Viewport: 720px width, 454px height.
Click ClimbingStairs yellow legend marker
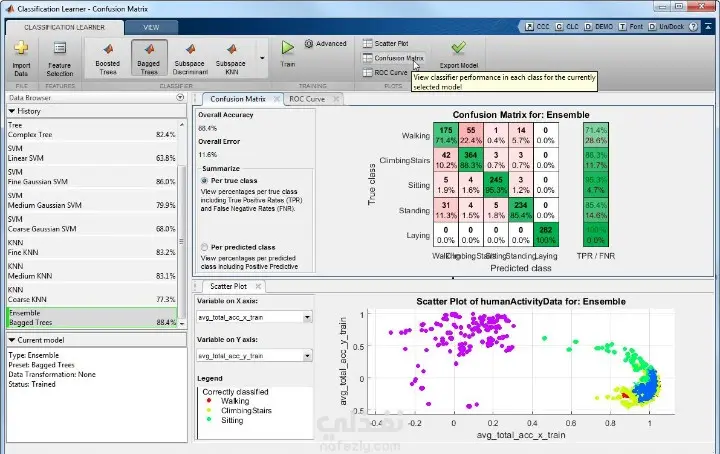(x=209, y=410)
